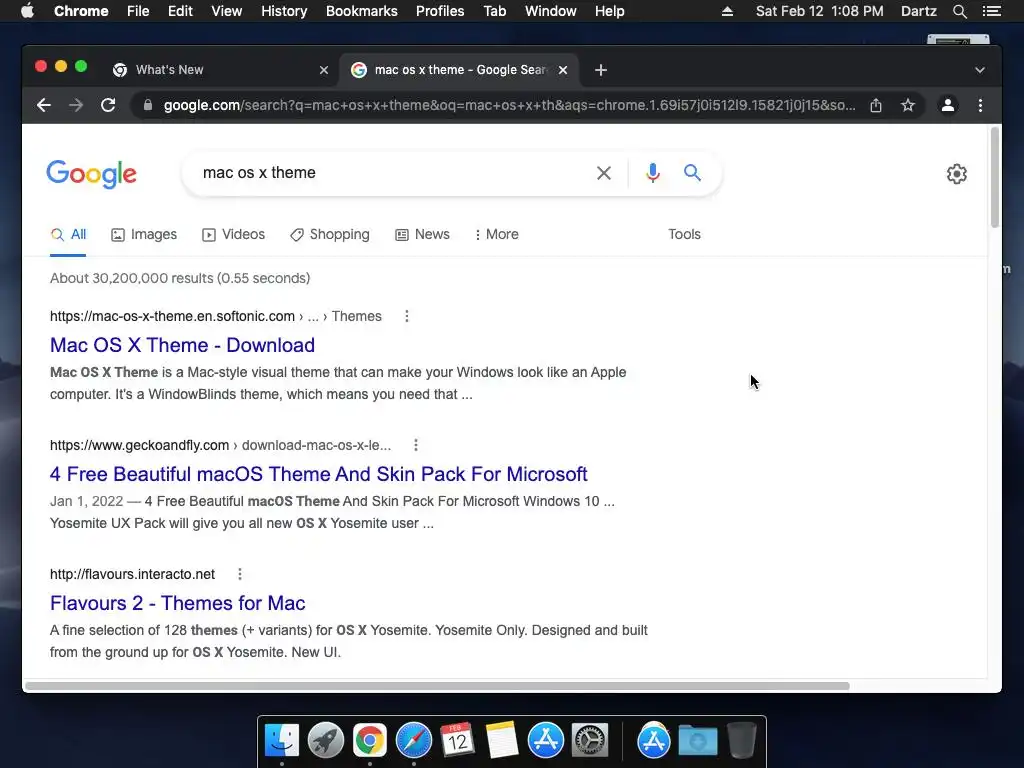Click the eject icon in menu bar
The height and width of the screenshot is (768, 1024).
727,11
